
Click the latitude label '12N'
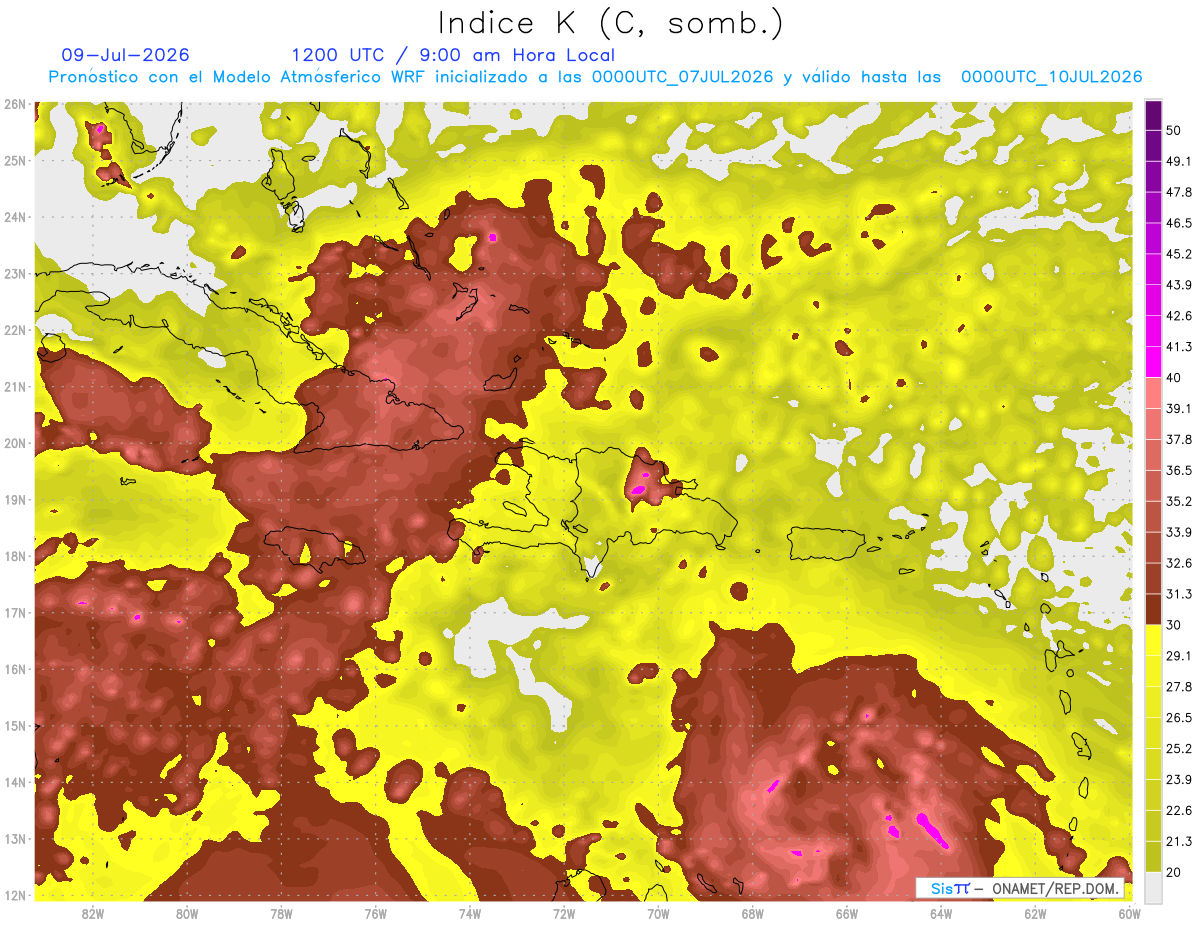[15, 895]
